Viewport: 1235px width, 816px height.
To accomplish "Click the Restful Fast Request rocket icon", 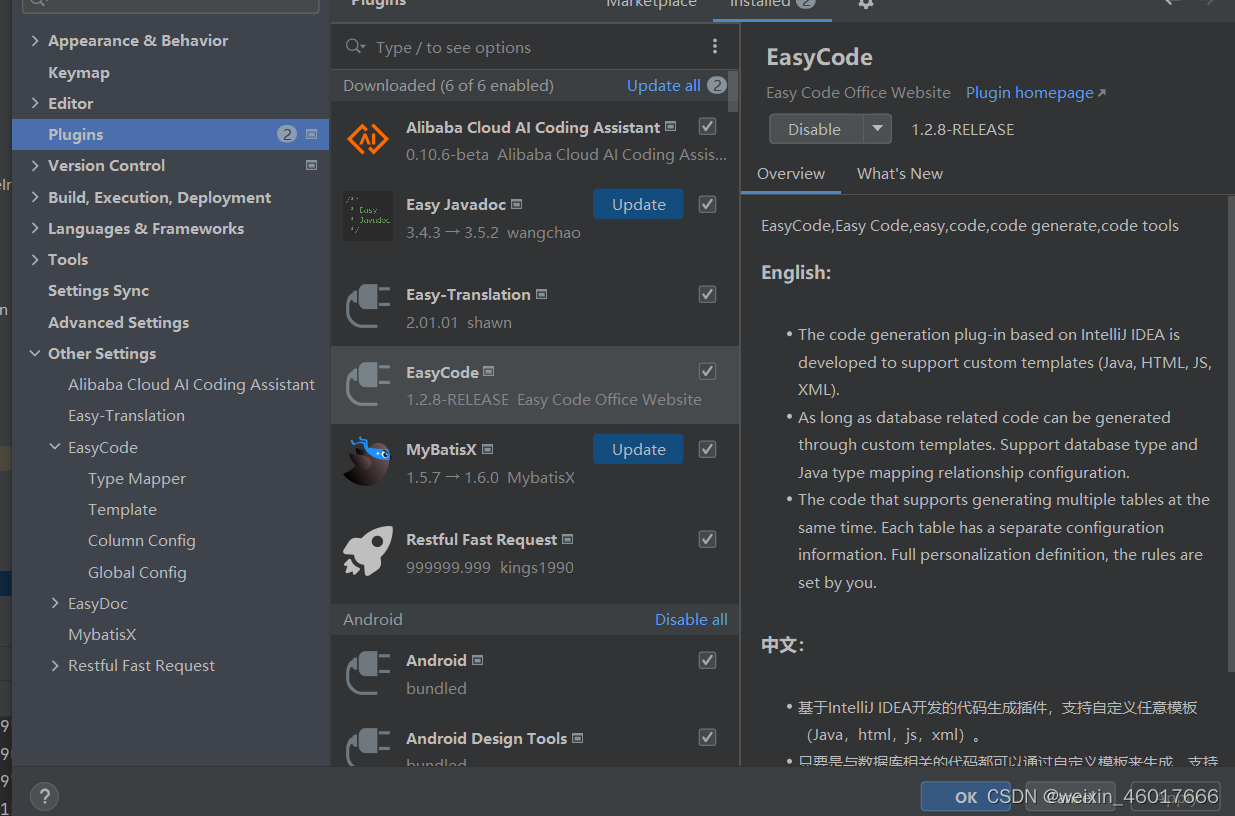I will tap(367, 550).
